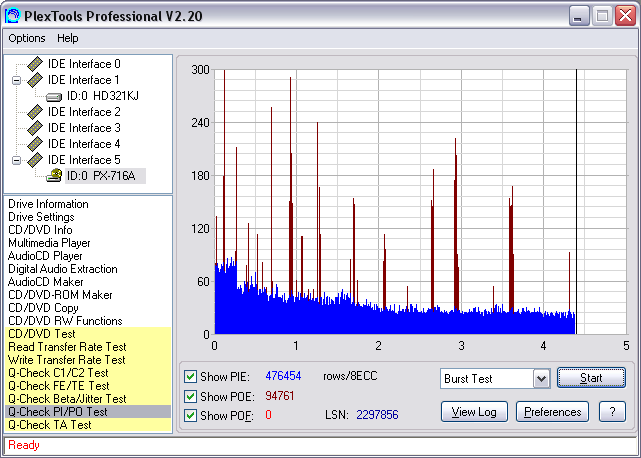Viewport: 641px width, 458px height.
Task: Open Preferences
Action: coord(552,412)
